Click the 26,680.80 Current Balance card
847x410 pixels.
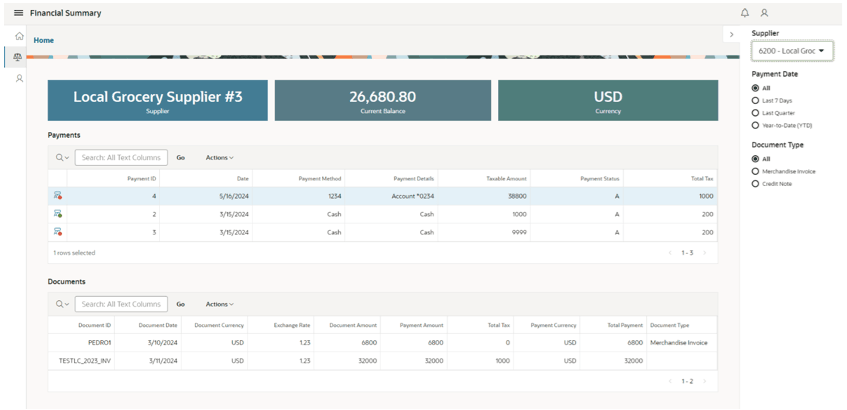click(382, 100)
